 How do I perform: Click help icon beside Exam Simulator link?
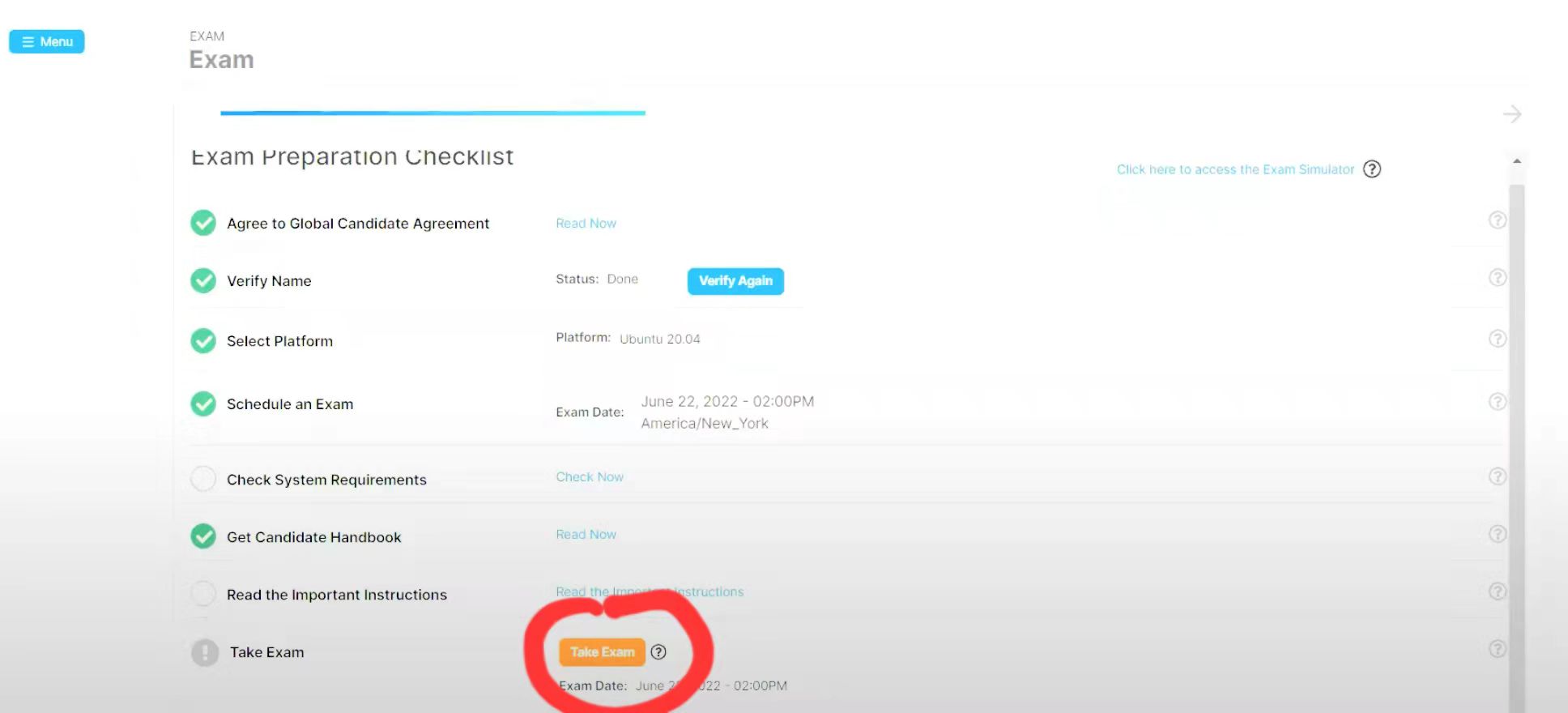[1371, 169]
